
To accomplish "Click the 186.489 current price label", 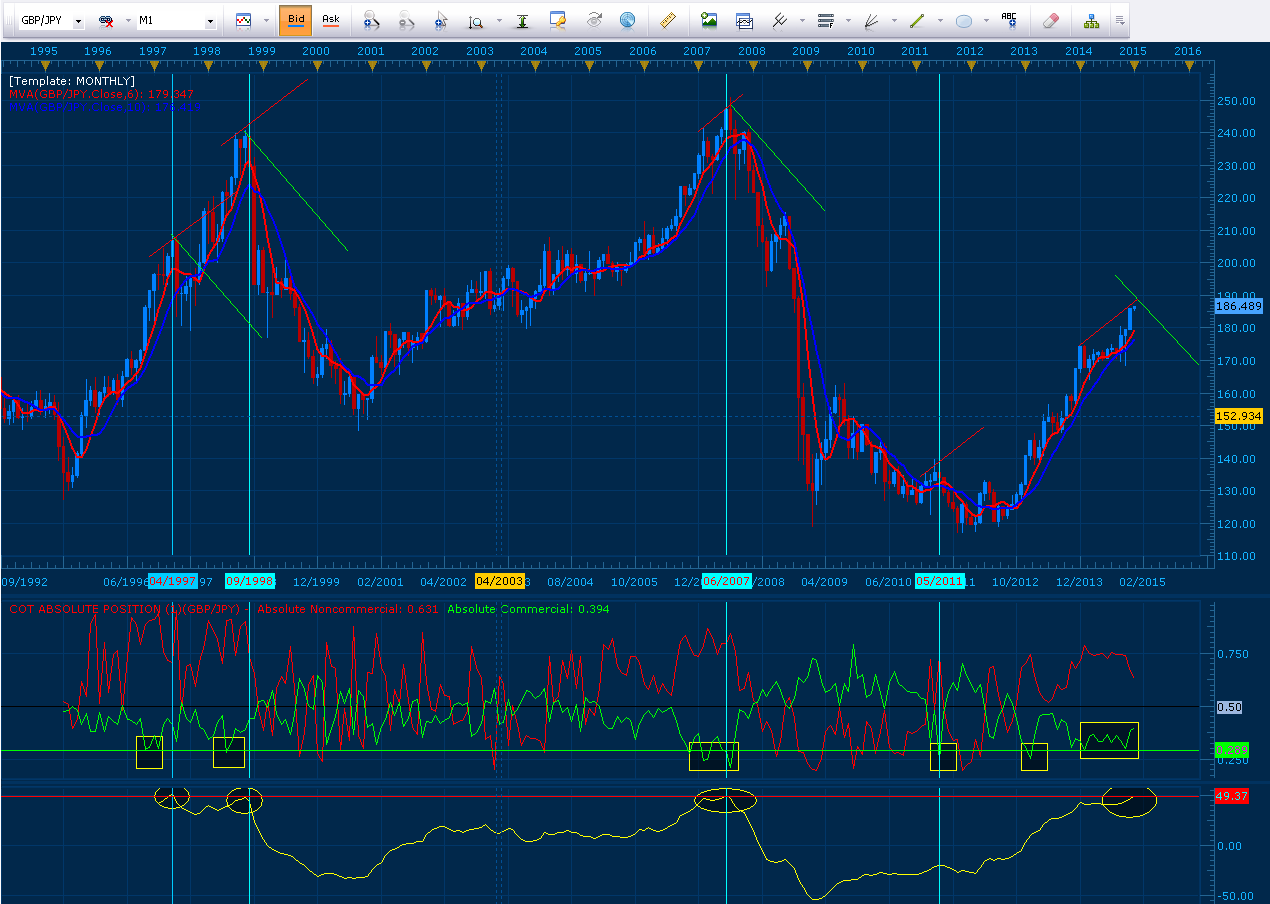I will [1240, 306].
